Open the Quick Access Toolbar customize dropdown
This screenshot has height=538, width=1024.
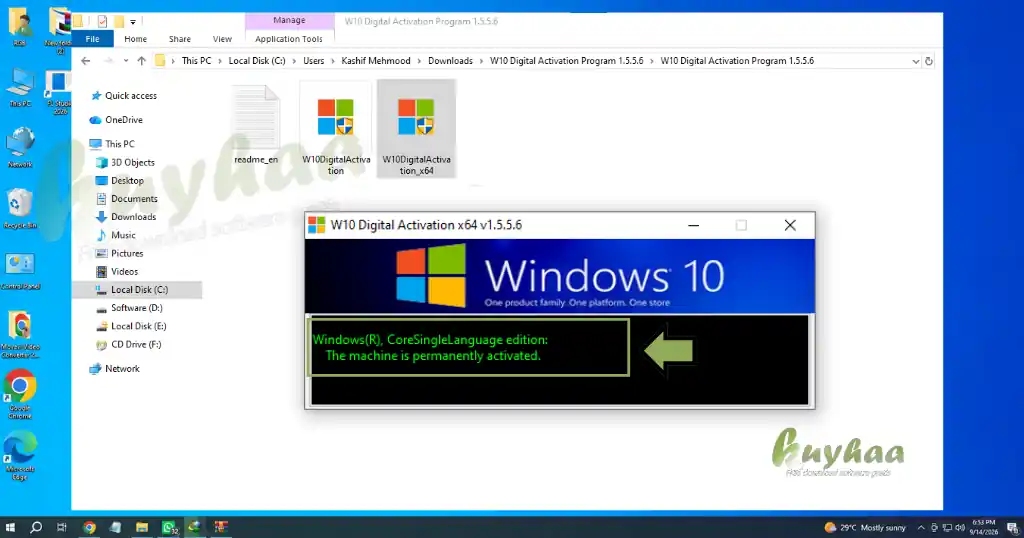133,22
